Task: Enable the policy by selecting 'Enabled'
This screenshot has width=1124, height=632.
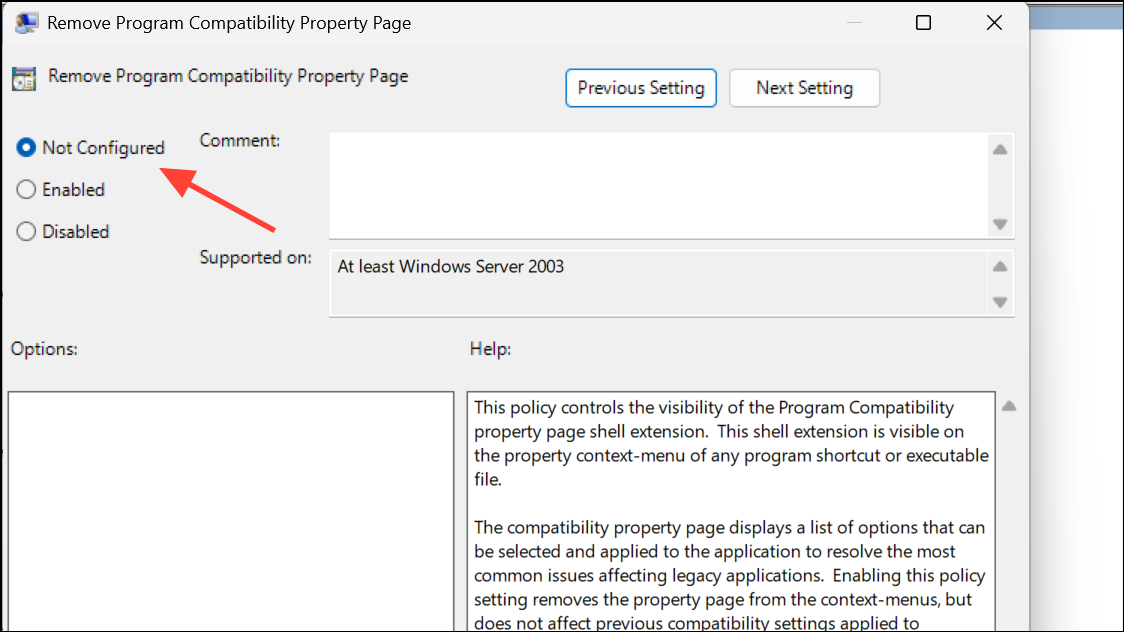Action: pos(25,189)
